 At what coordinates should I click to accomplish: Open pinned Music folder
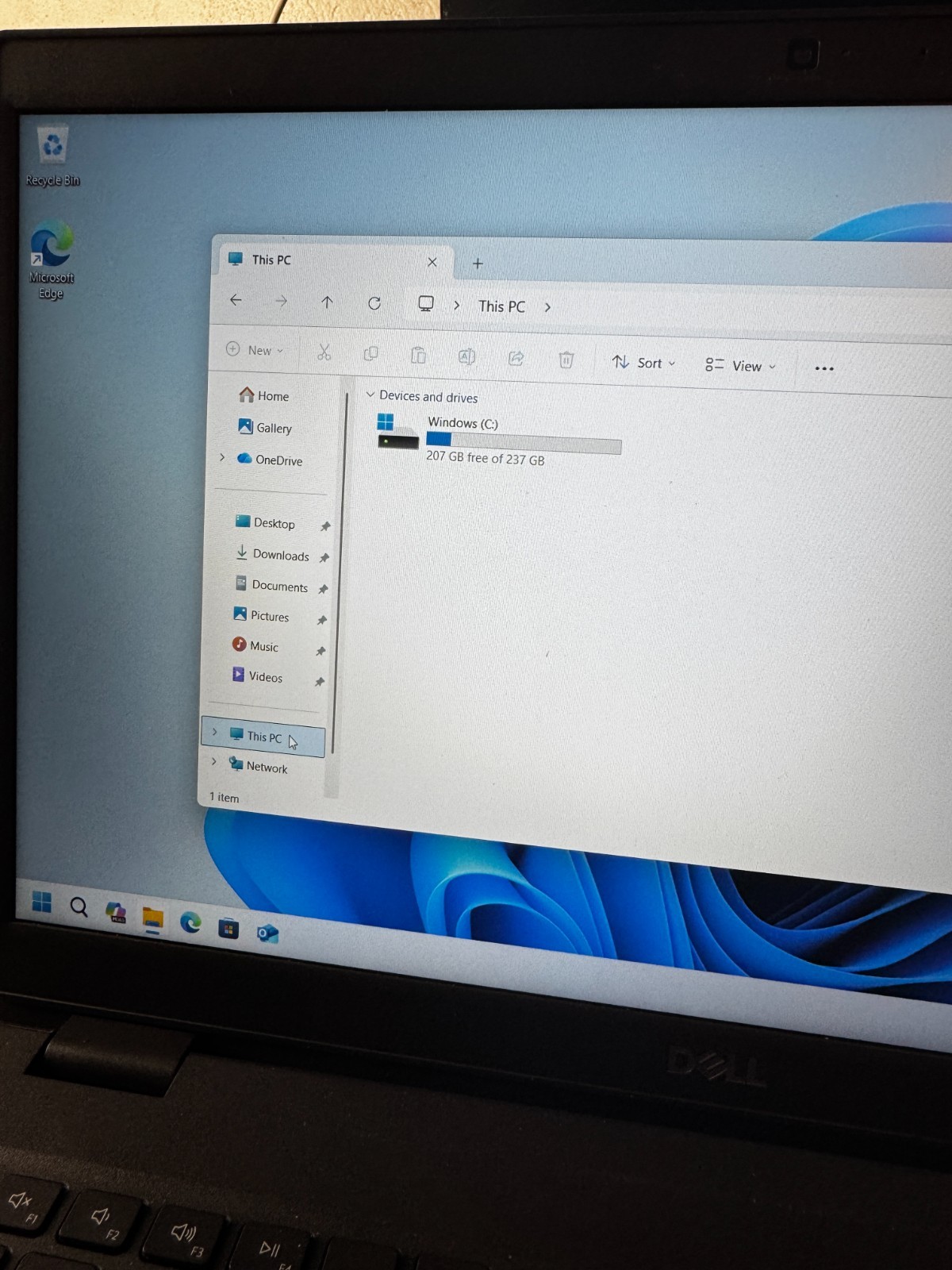pos(255,646)
